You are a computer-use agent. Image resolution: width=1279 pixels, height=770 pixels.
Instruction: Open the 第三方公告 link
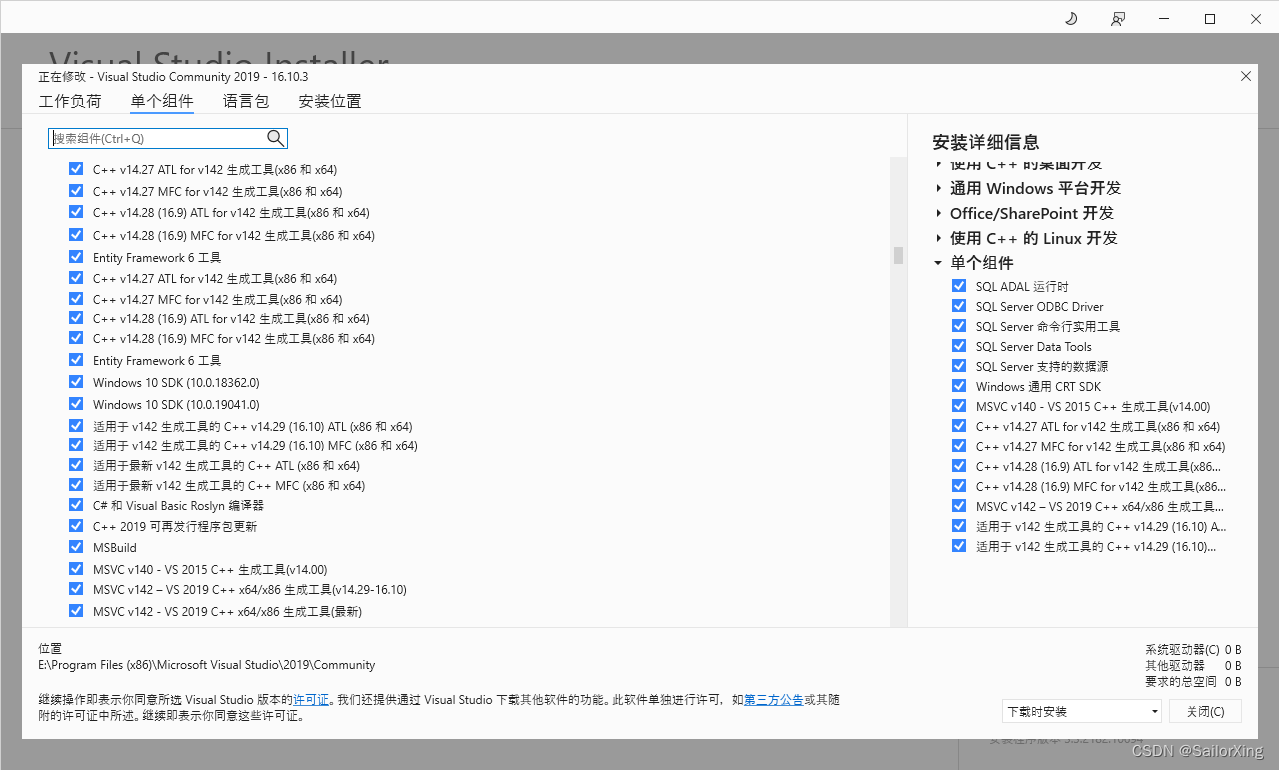(772, 699)
